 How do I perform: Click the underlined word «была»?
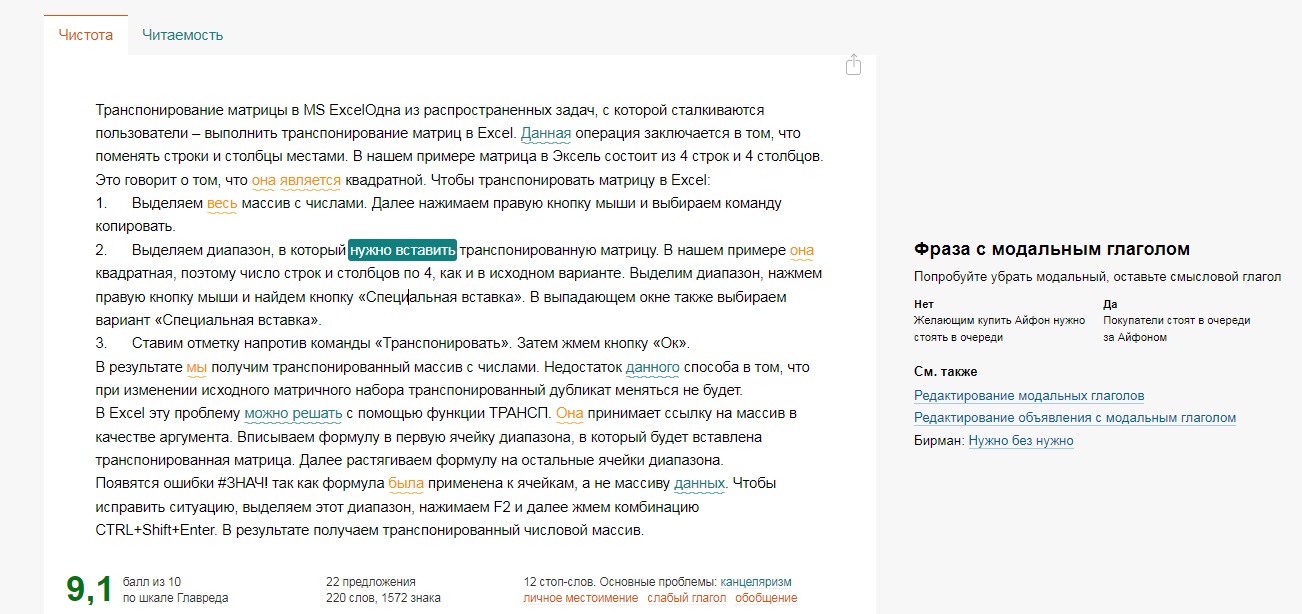point(406,483)
